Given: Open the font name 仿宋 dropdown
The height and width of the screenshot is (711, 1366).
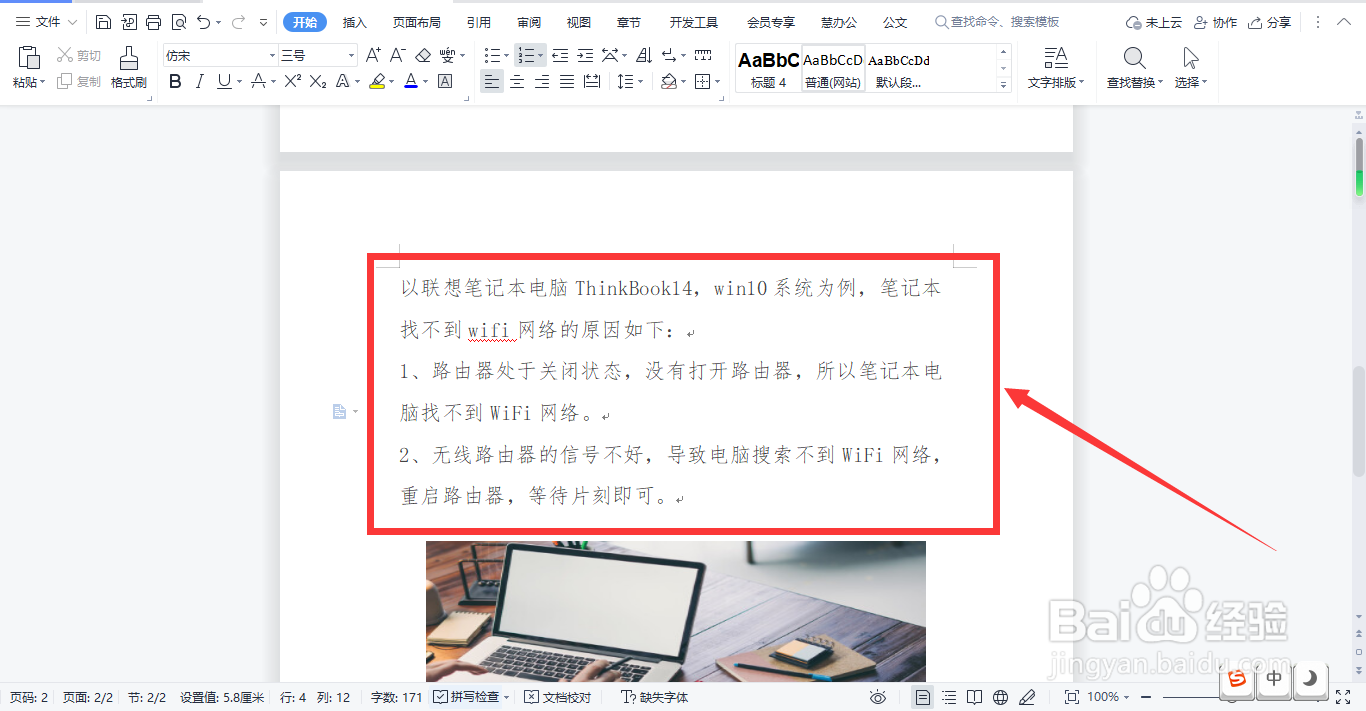Looking at the screenshot, I should pos(272,56).
